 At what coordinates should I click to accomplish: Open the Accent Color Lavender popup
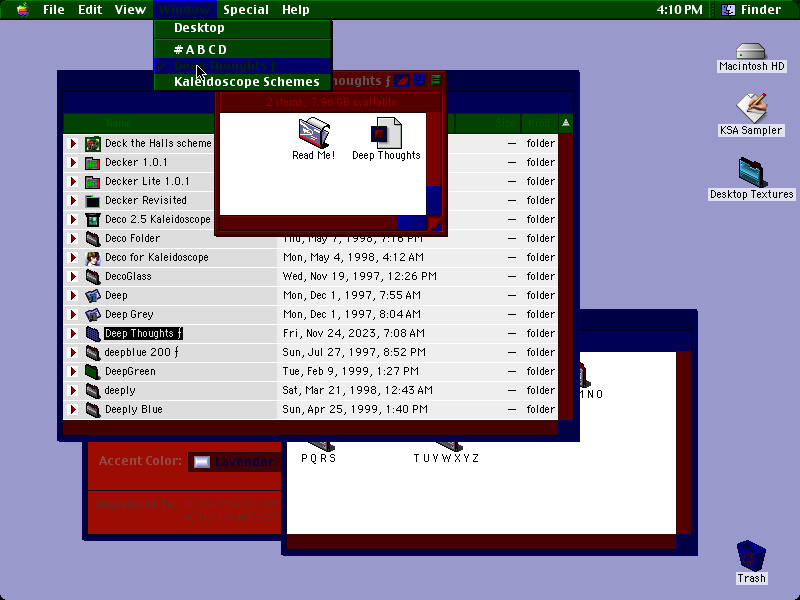point(235,462)
